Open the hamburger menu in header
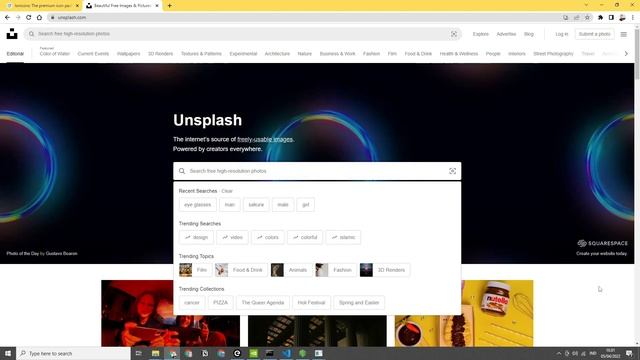Viewport: 640px width, 360px height. [623, 34]
